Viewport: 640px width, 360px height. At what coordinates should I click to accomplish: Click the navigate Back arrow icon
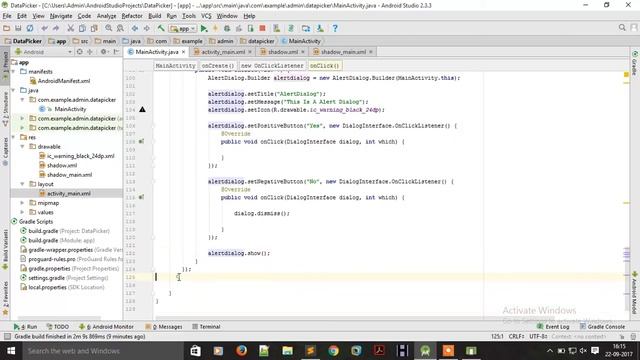135,28
